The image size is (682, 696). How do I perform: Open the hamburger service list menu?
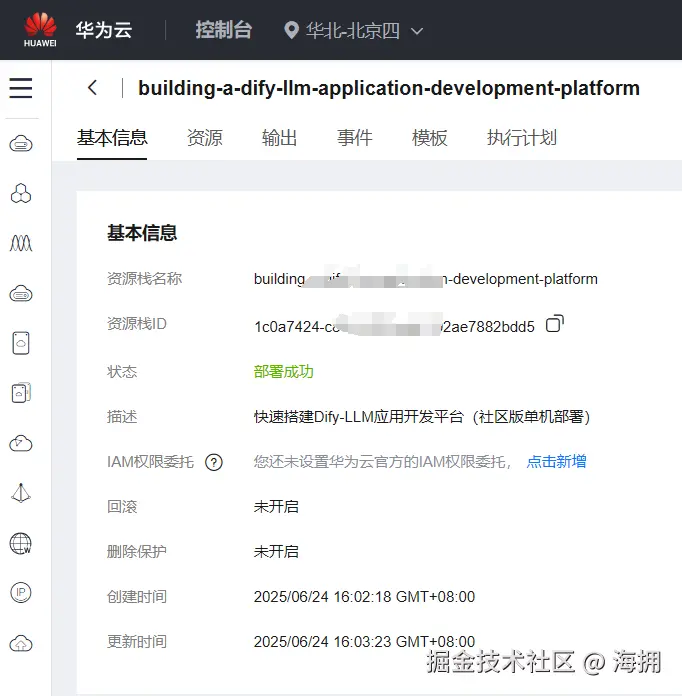point(21,87)
